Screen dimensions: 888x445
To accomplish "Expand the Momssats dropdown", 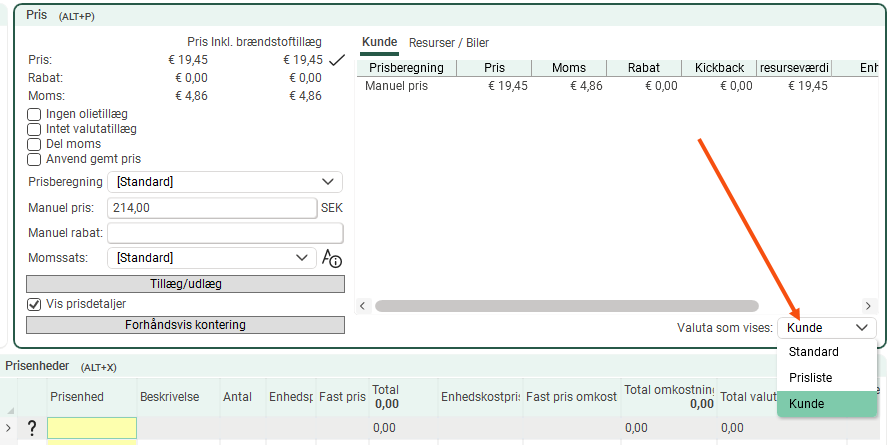I will (211, 258).
